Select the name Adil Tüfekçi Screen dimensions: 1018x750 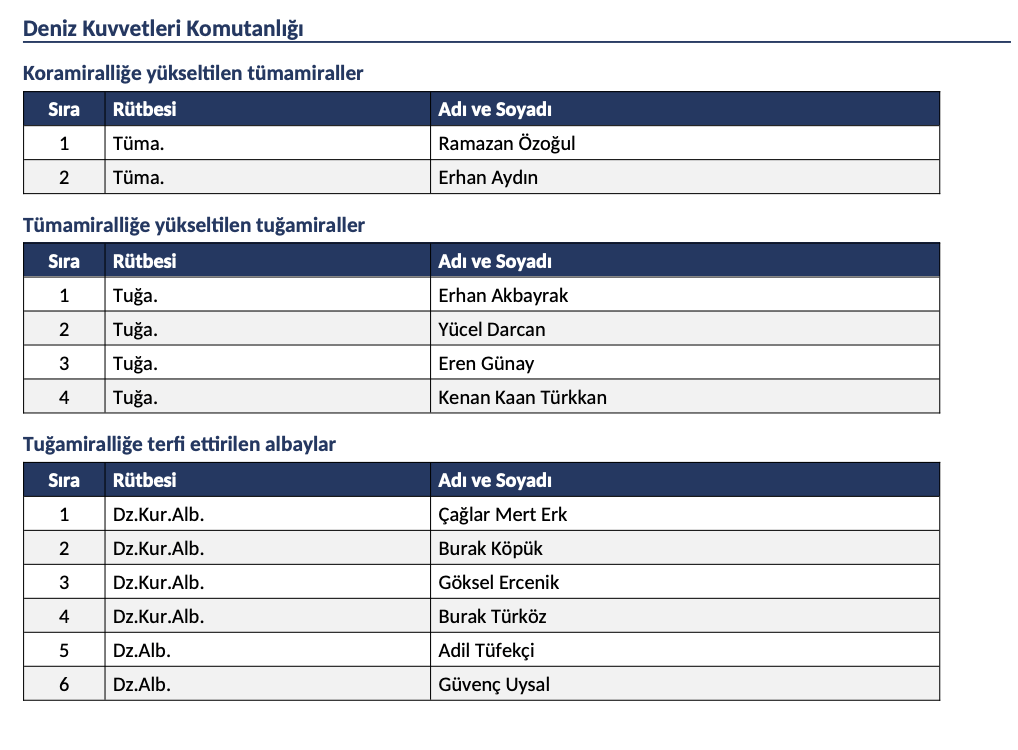click(x=486, y=650)
